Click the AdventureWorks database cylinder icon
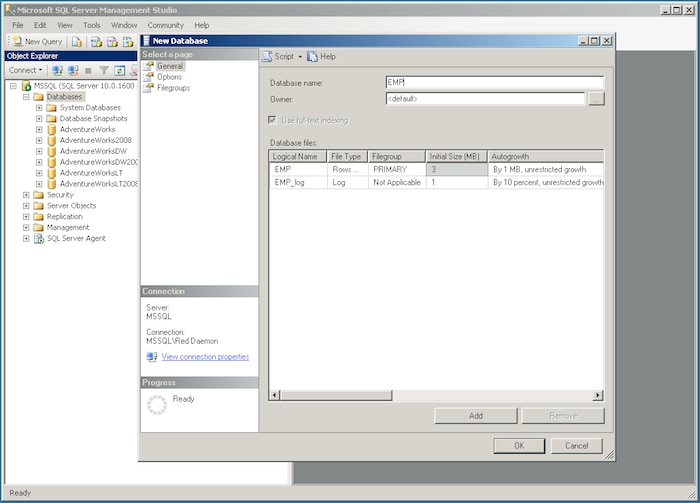700x503 pixels. pyautogui.click(x=52, y=129)
